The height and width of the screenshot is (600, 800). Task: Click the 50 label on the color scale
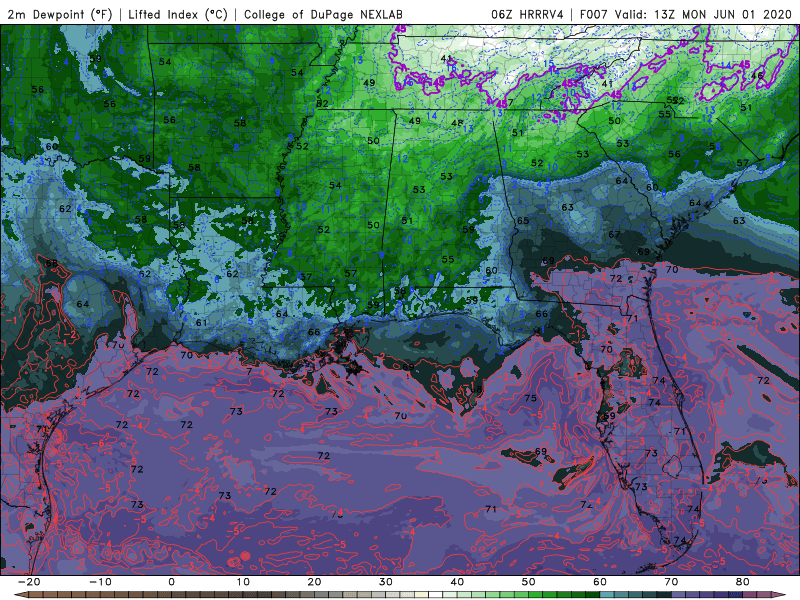[x=529, y=582]
